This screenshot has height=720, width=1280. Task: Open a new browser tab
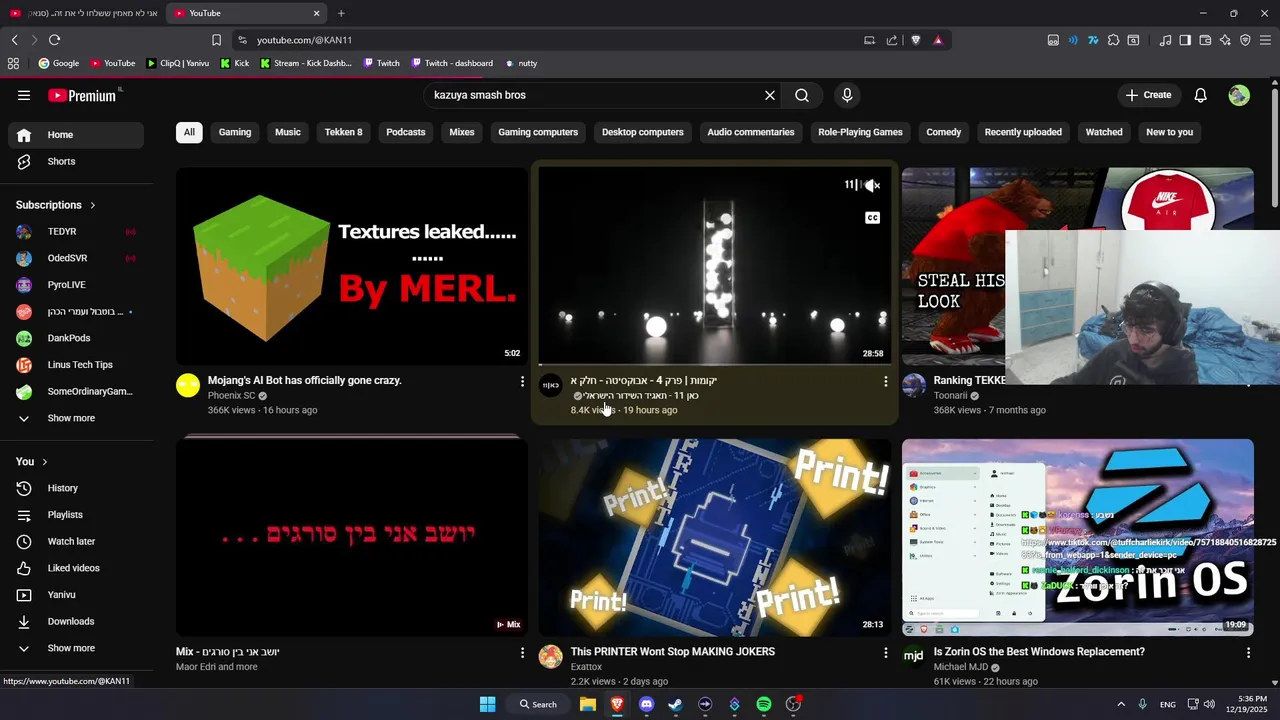pyautogui.click(x=341, y=13)
